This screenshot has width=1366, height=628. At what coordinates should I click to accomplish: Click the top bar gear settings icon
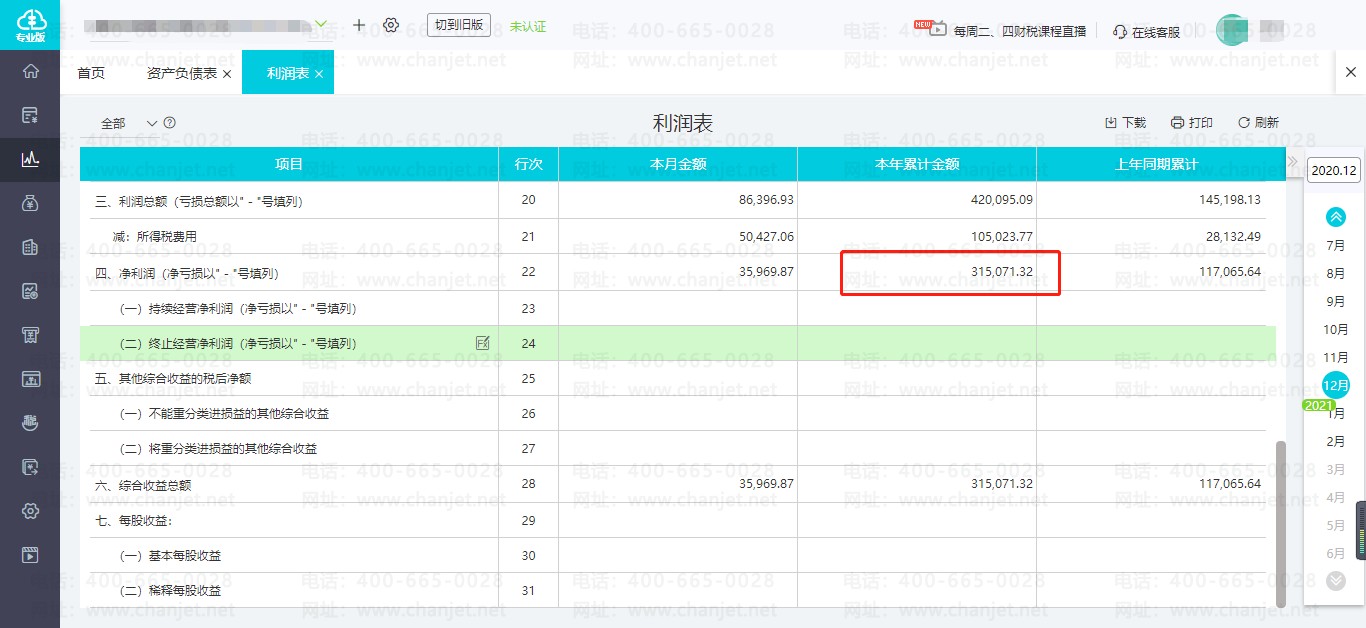(391, 25)
